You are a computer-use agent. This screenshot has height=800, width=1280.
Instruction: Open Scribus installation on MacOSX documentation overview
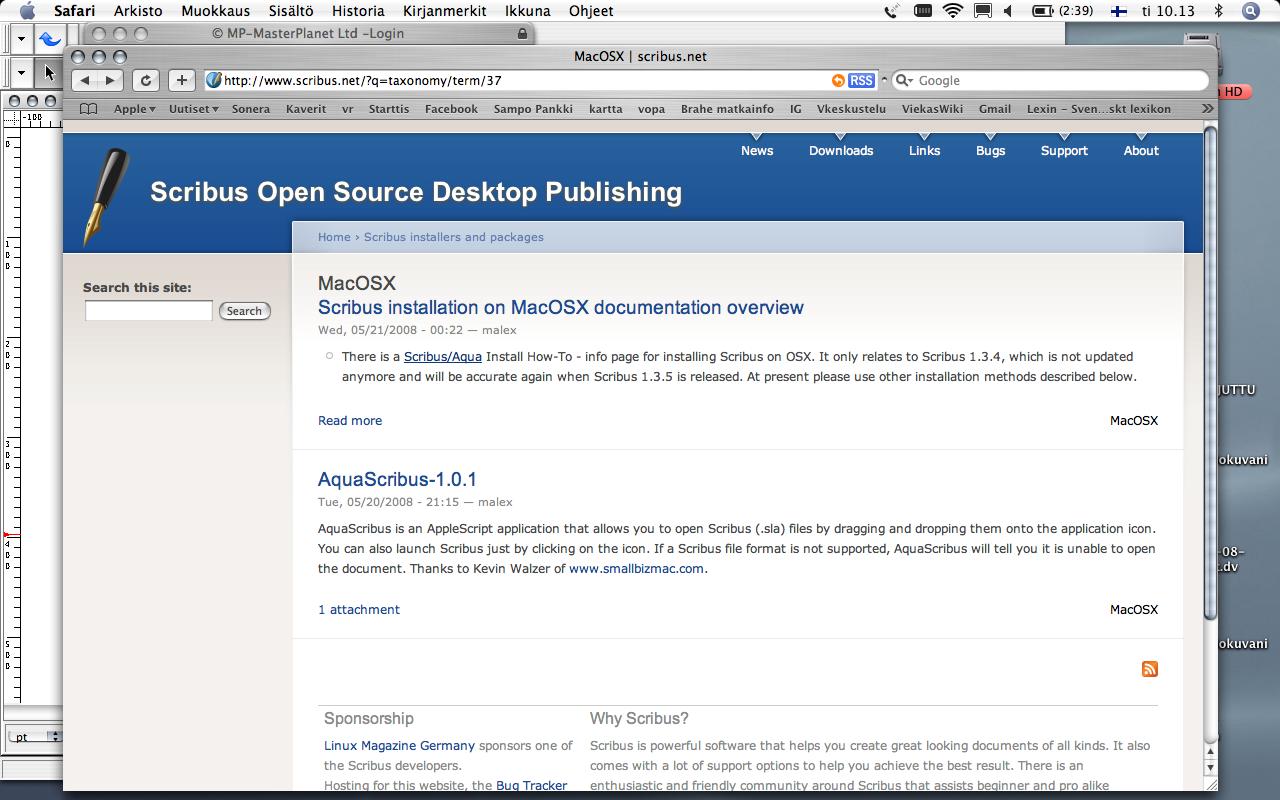561,307
